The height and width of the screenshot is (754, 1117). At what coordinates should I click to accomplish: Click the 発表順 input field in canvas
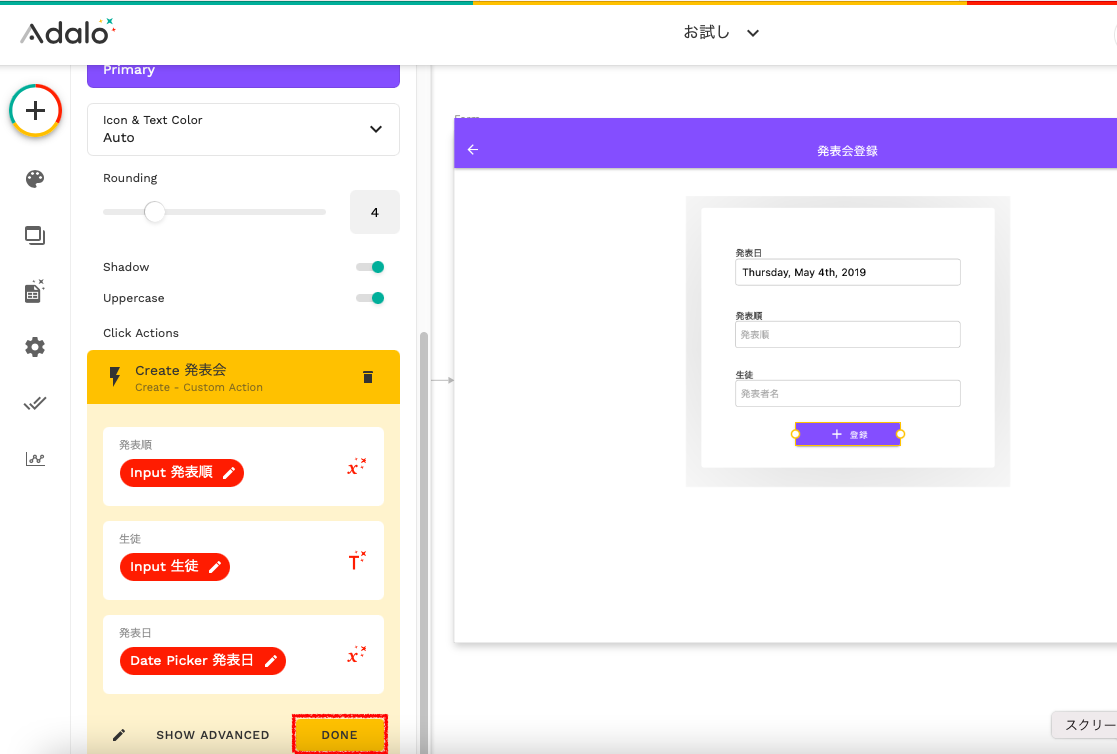[847, 334]
